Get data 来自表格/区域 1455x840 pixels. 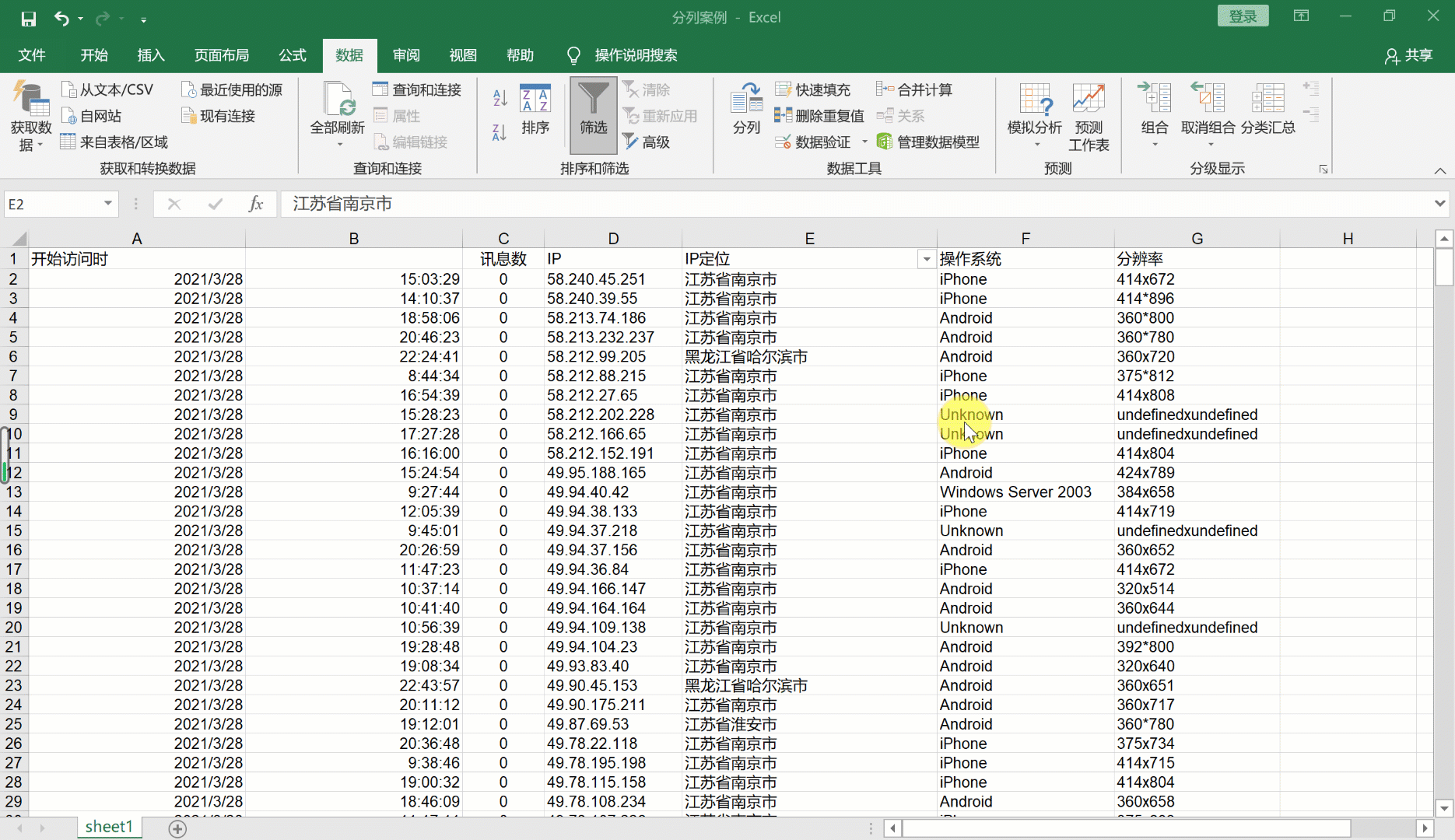coord(114,142)
